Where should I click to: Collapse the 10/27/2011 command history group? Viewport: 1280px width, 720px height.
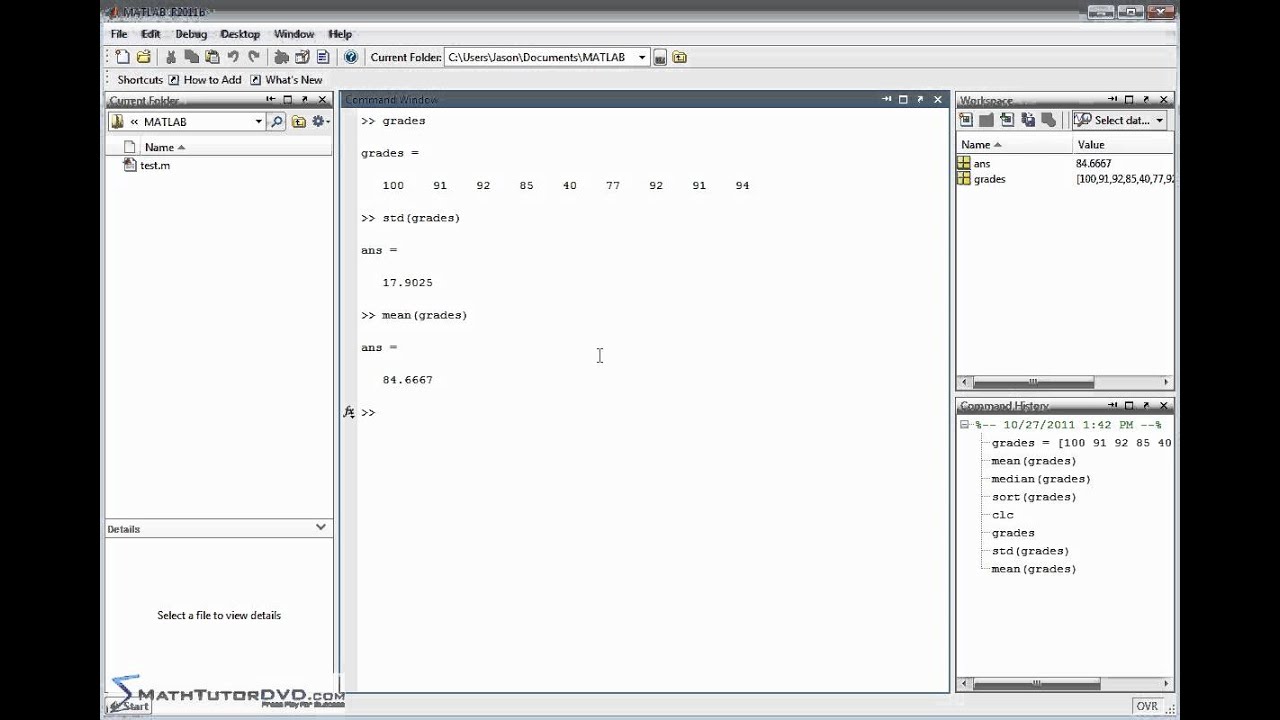[x=964, y=425]
